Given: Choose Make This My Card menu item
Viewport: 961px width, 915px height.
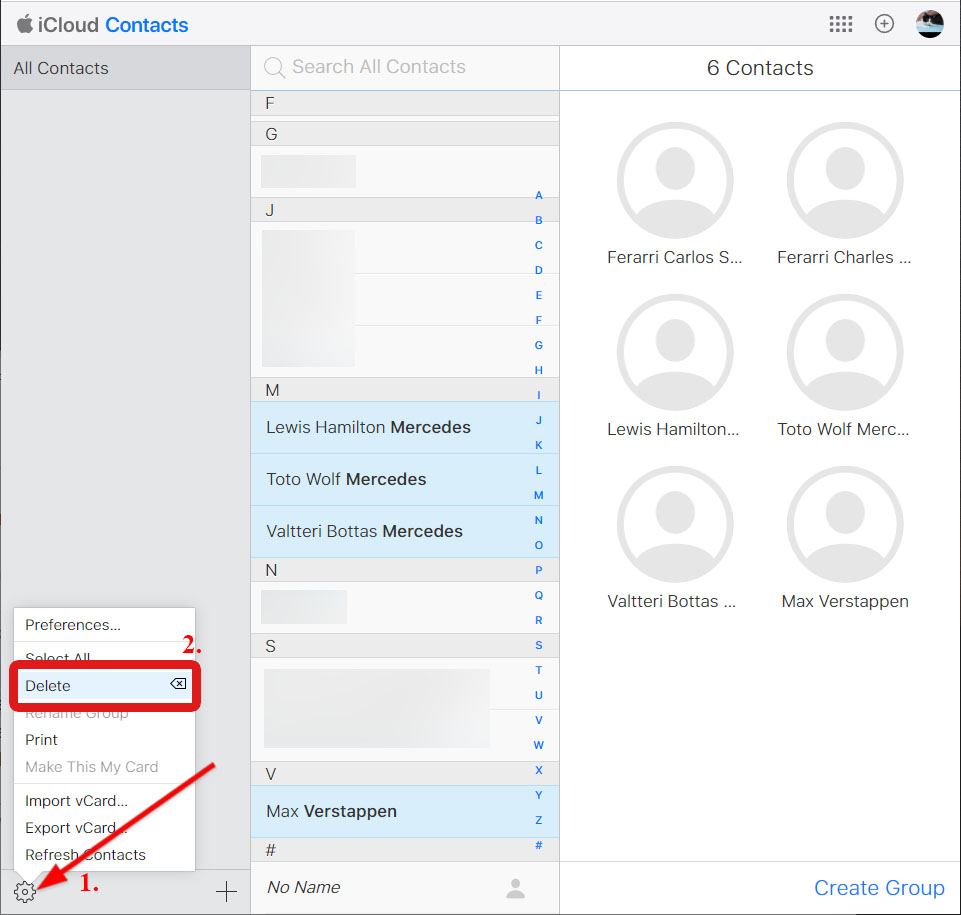Looking at the screenshot, I should pos(104,767).
